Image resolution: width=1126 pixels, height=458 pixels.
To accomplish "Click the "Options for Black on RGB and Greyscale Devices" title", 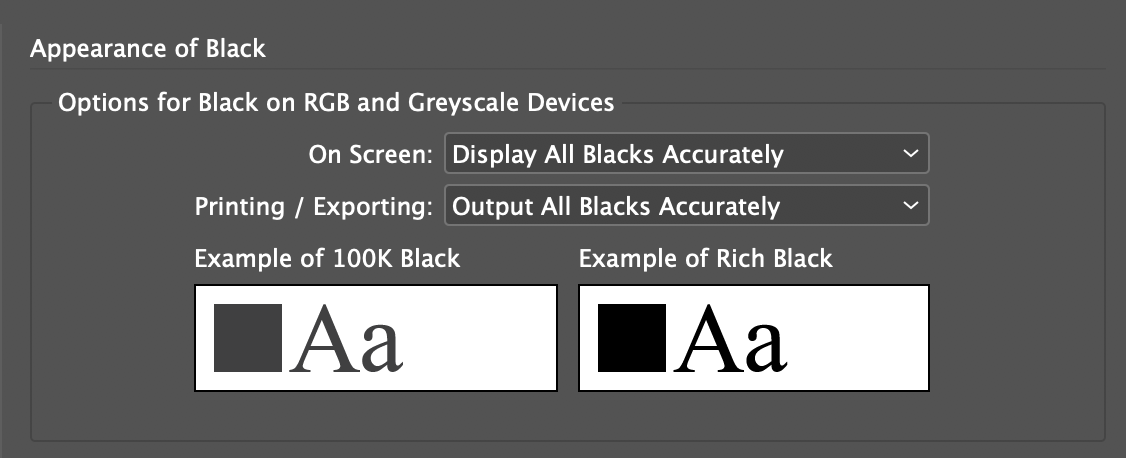I will (x=336, y=102).
